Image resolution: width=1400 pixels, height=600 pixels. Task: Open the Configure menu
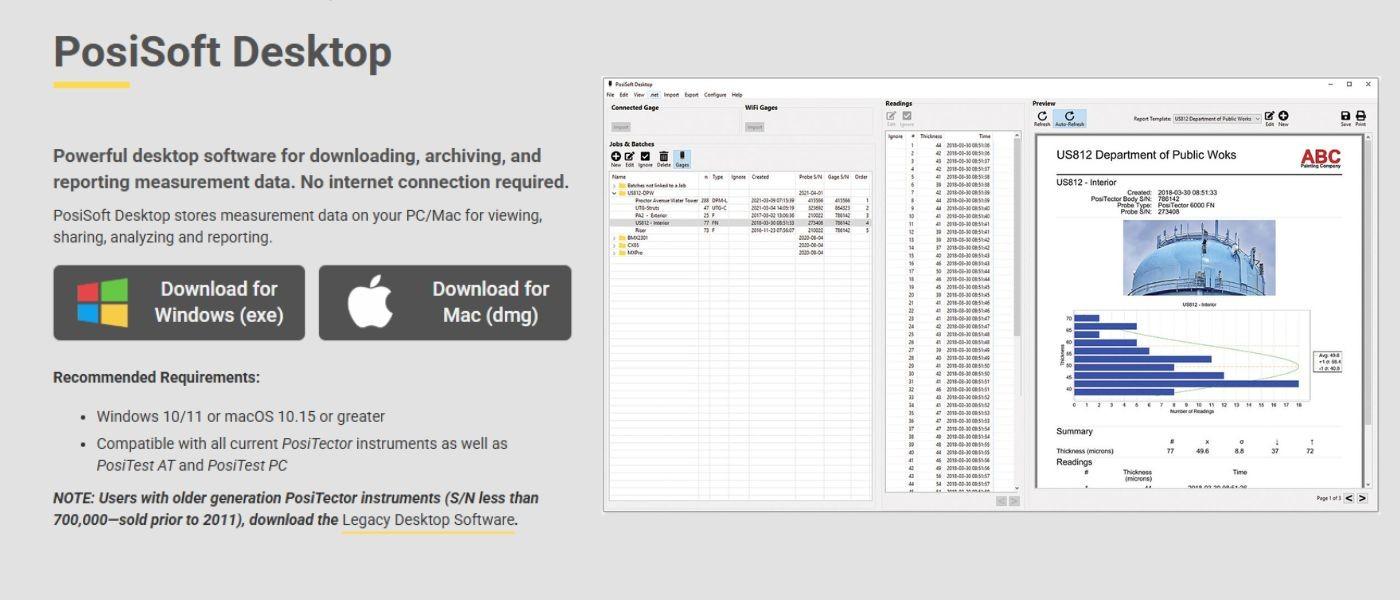coord(715,94)
